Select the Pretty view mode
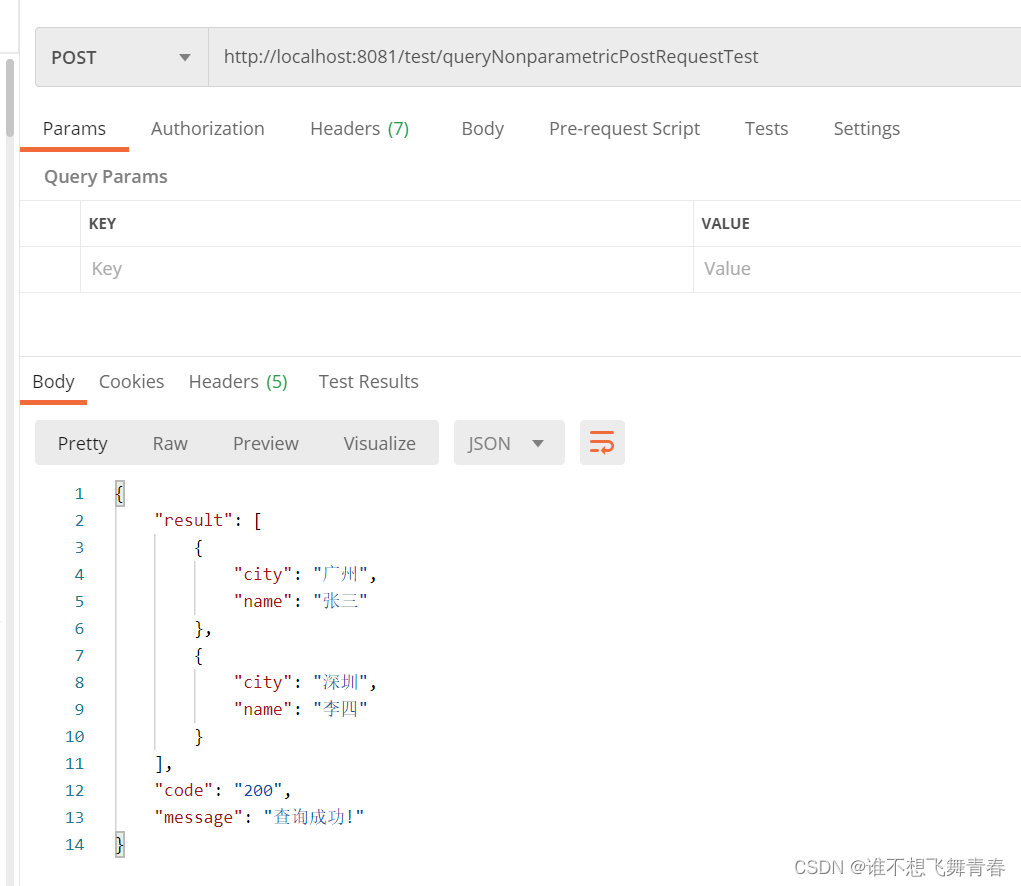Screen dimensions: 1021x886 click(83, 443)
